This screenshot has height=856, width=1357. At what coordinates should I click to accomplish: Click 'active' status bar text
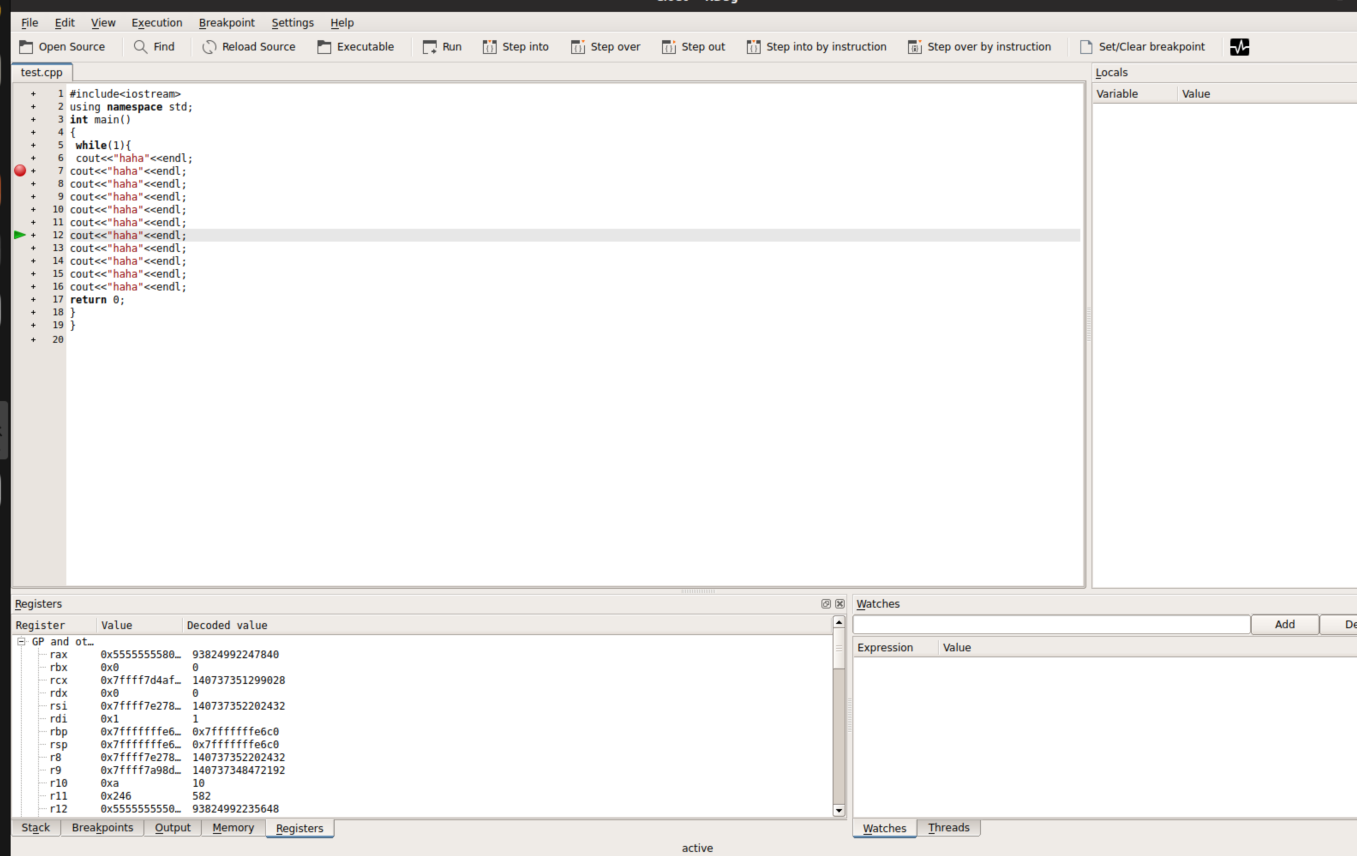click(697, 848)
